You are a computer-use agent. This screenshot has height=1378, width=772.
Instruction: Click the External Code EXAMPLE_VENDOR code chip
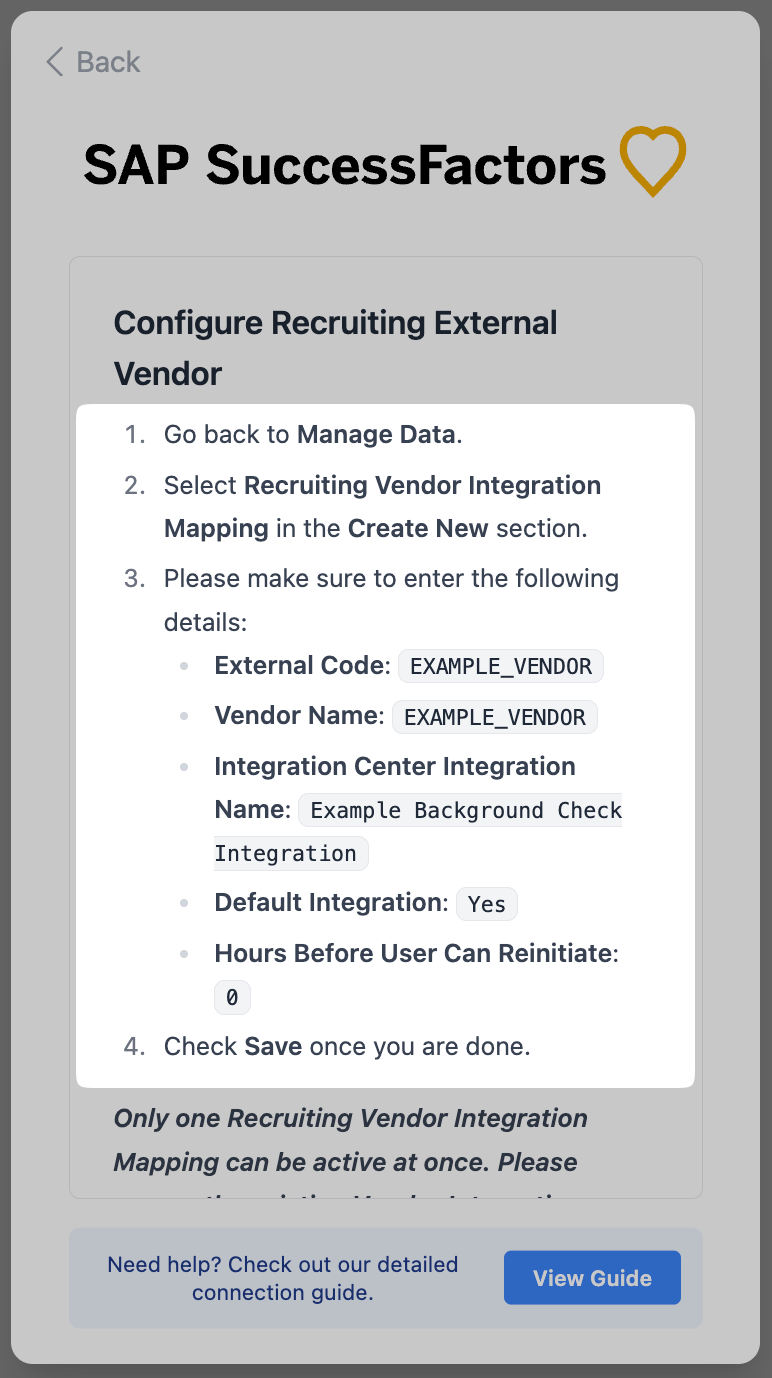(501, 666)
